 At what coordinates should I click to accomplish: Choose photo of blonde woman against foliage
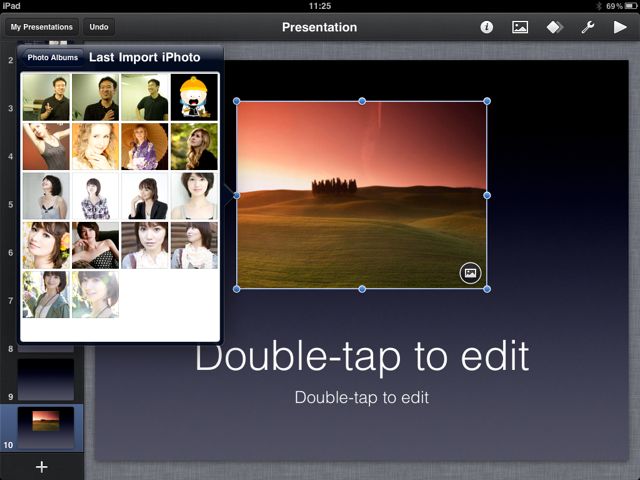194,147
